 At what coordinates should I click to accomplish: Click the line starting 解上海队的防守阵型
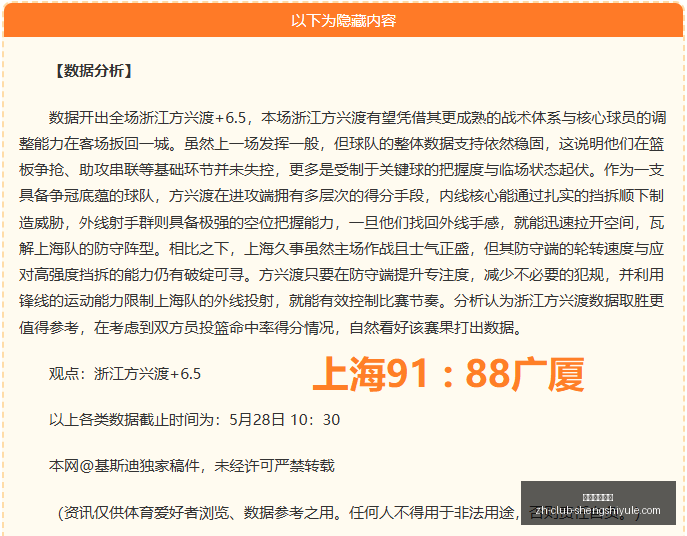tap(341, 249)
